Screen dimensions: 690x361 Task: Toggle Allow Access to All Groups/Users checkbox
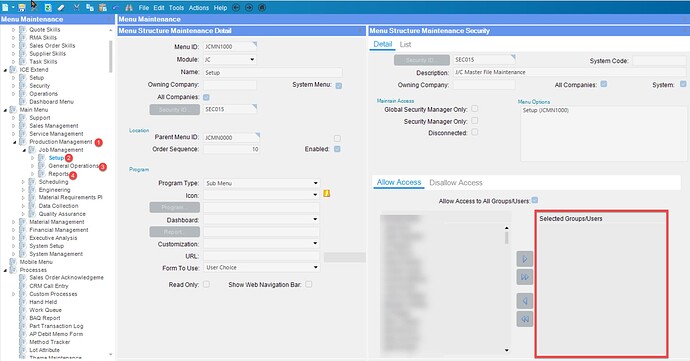click(535, 200)
